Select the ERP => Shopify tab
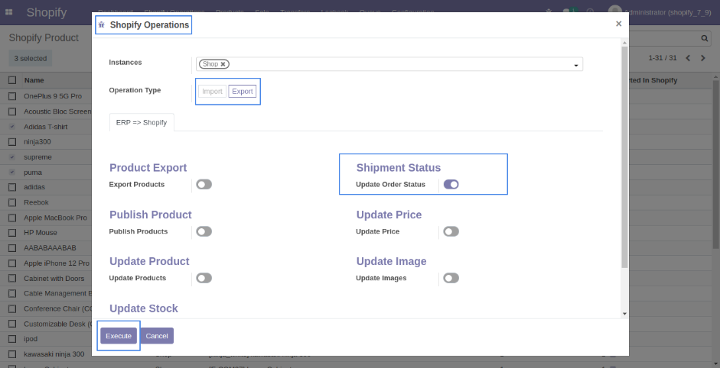Screen dimensions: 720x368 (x=141, y=123)
